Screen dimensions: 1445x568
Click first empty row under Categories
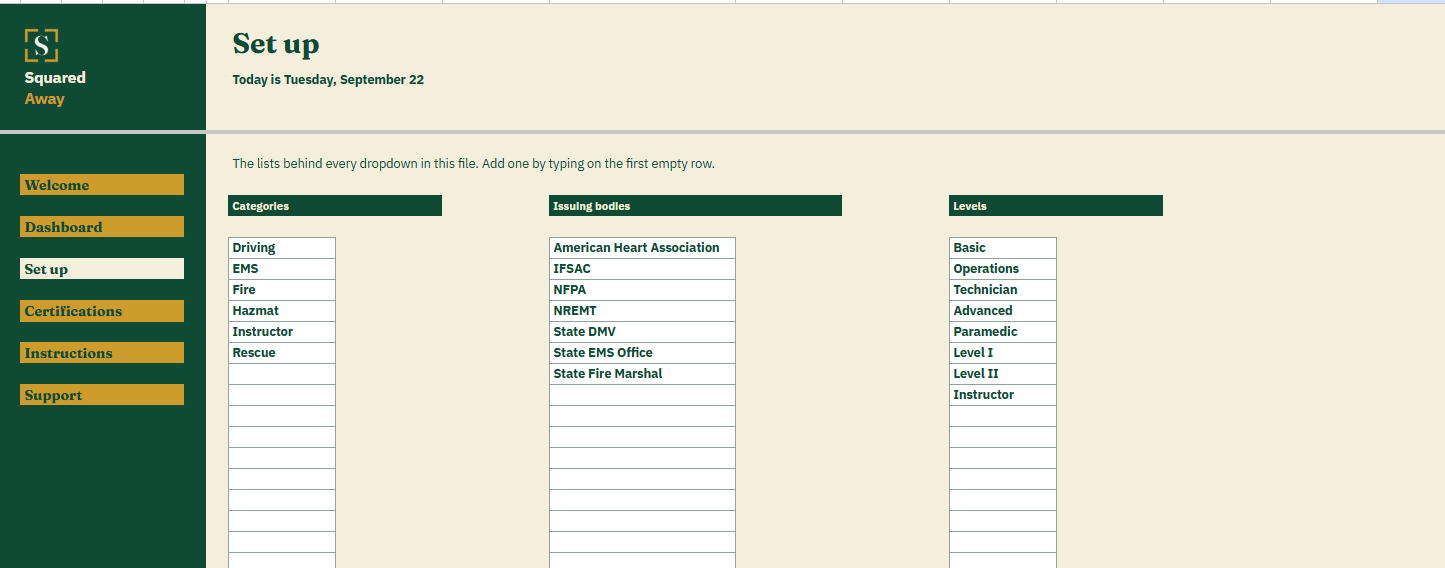(282, 374)
